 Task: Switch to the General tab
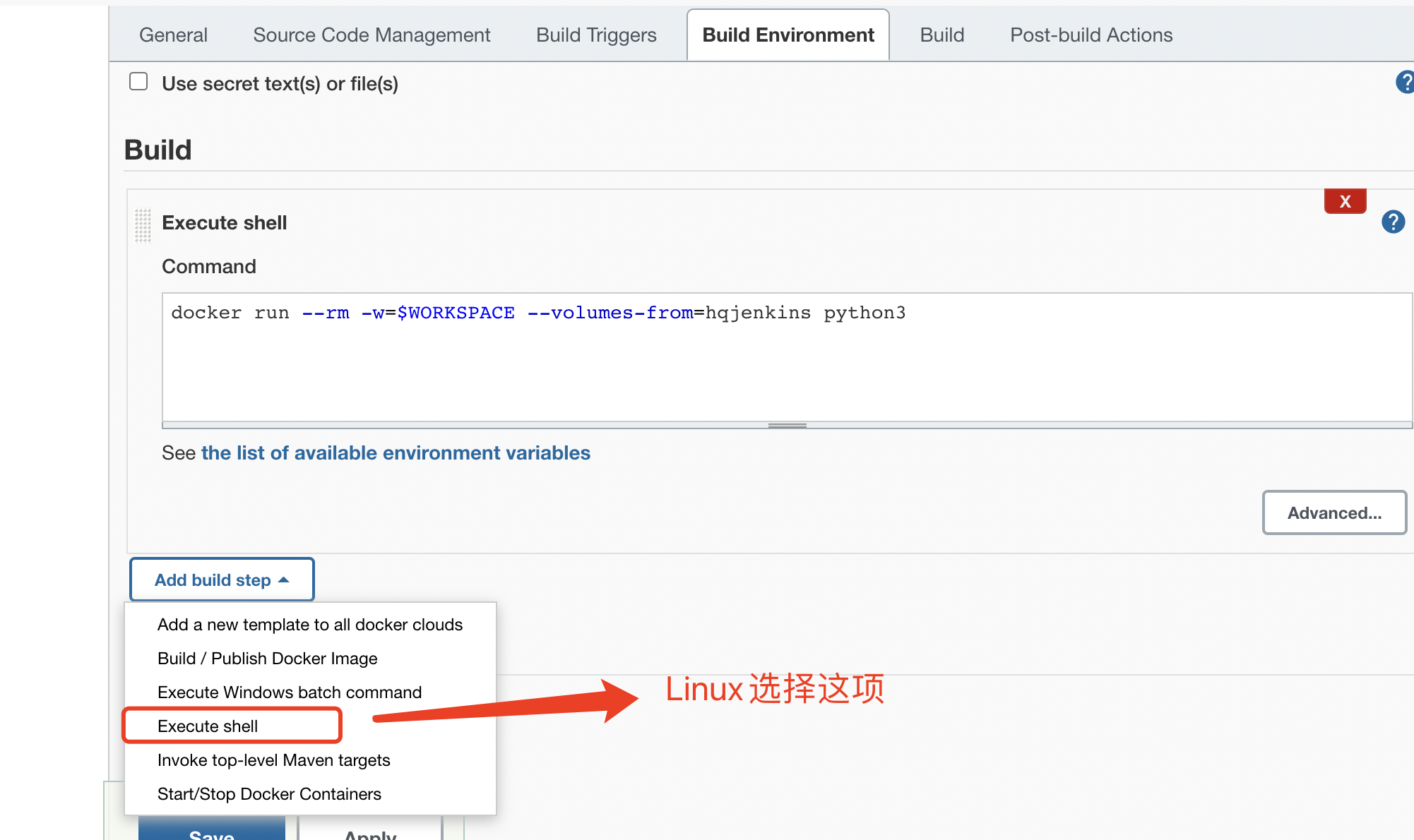pyautogui.click(x=173, y=35)
